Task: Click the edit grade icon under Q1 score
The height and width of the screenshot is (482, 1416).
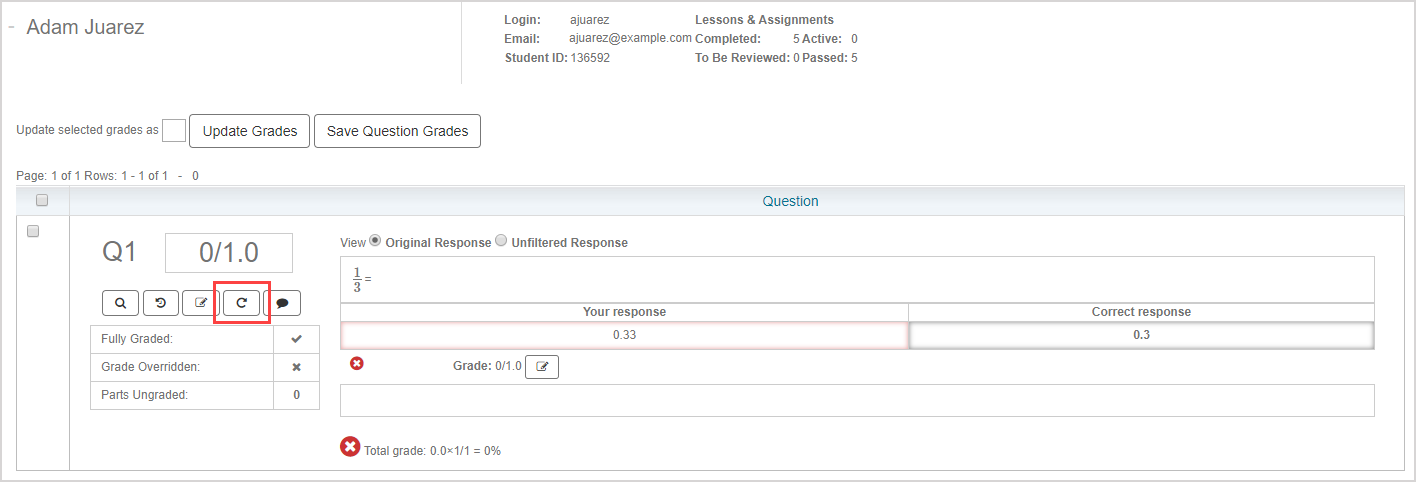Action: (x=201, y=303)
